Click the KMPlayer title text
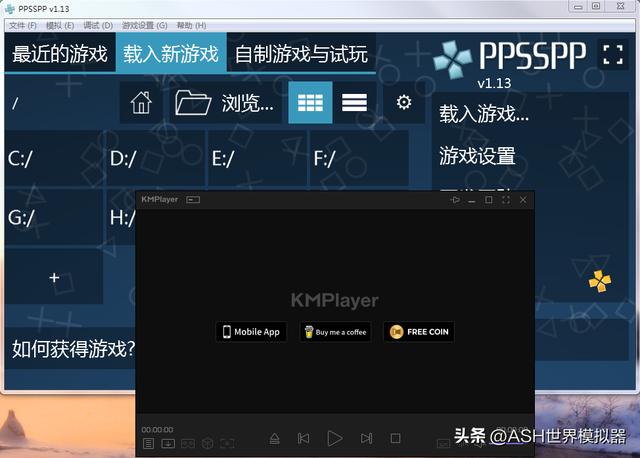The width and height of the screenshot is (640, 458). [x=160, y=200]
